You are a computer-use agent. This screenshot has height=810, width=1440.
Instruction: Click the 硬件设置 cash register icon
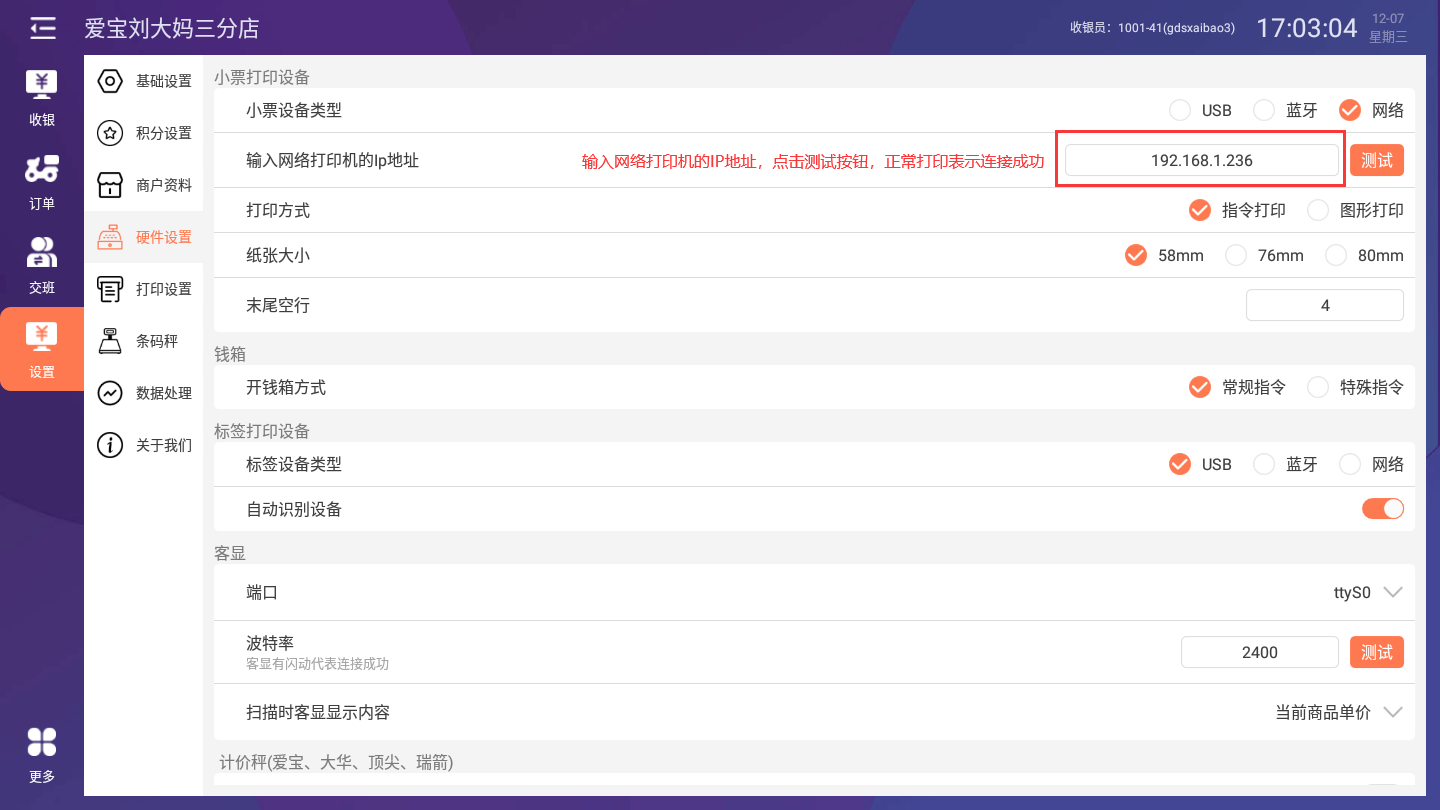109,237
